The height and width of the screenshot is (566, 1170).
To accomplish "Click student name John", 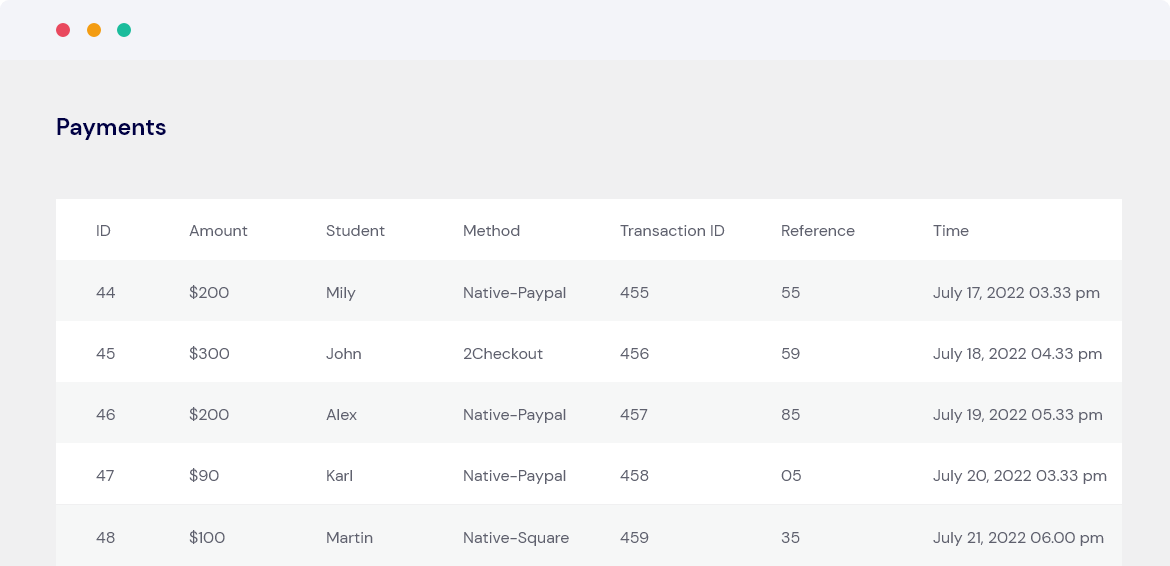I will [343, 354].
